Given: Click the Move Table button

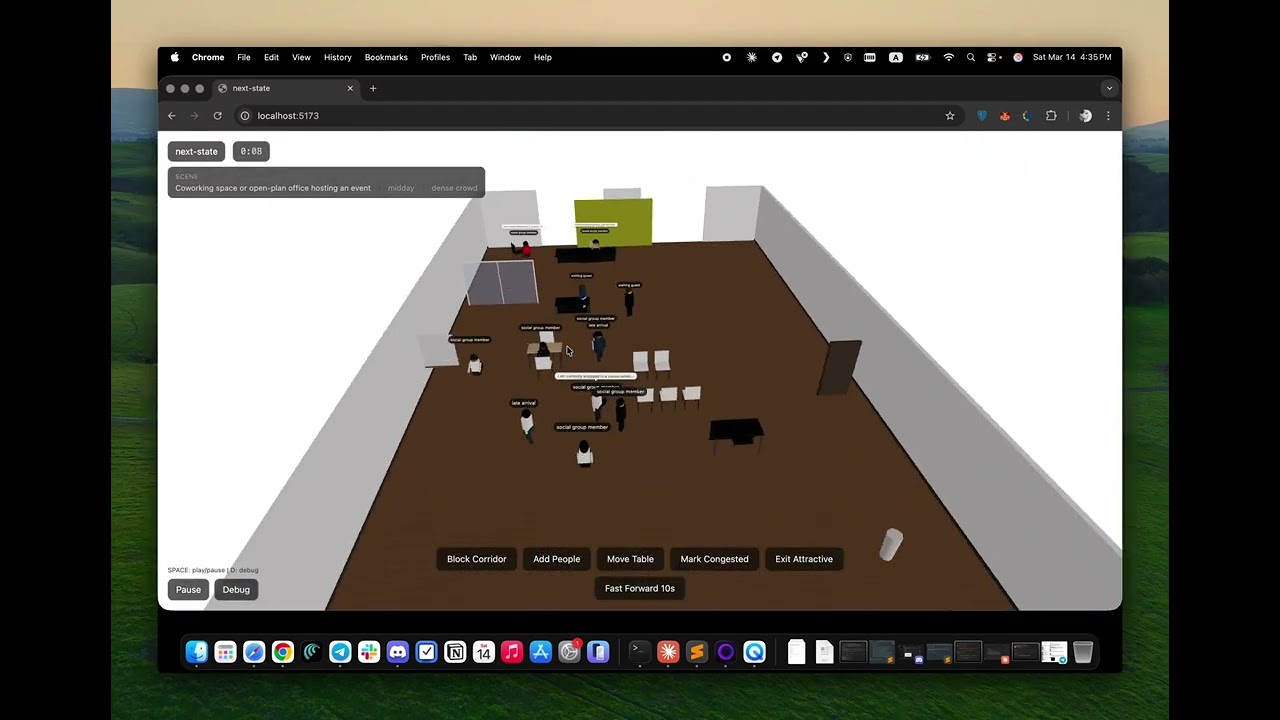Looking at the screenshot, I should (x=630, y=559).
